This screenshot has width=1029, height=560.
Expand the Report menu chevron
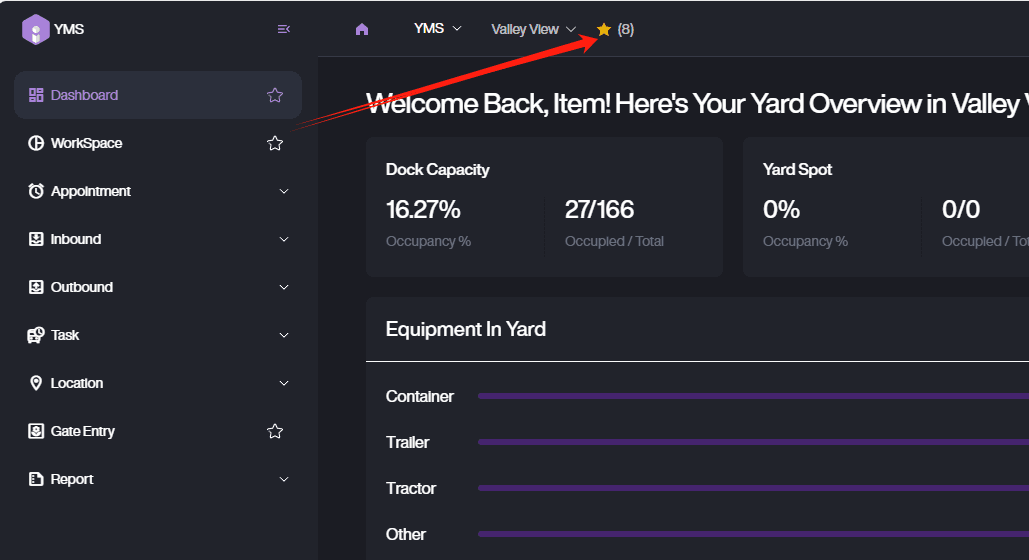coord(284,479)
